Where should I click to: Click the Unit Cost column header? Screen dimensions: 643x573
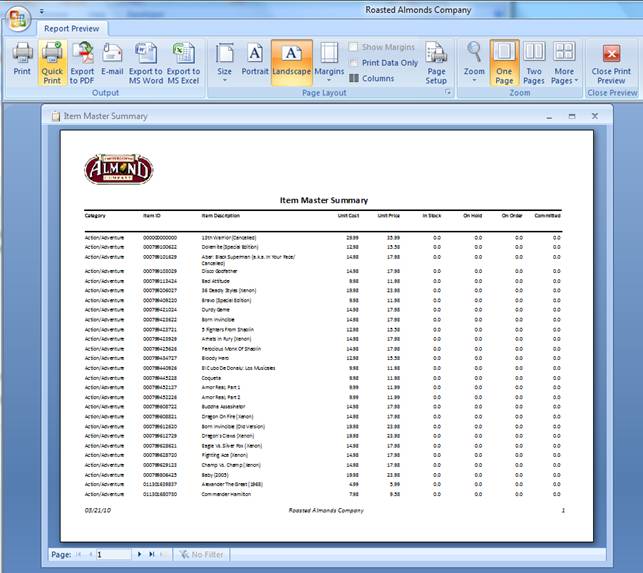348,215
